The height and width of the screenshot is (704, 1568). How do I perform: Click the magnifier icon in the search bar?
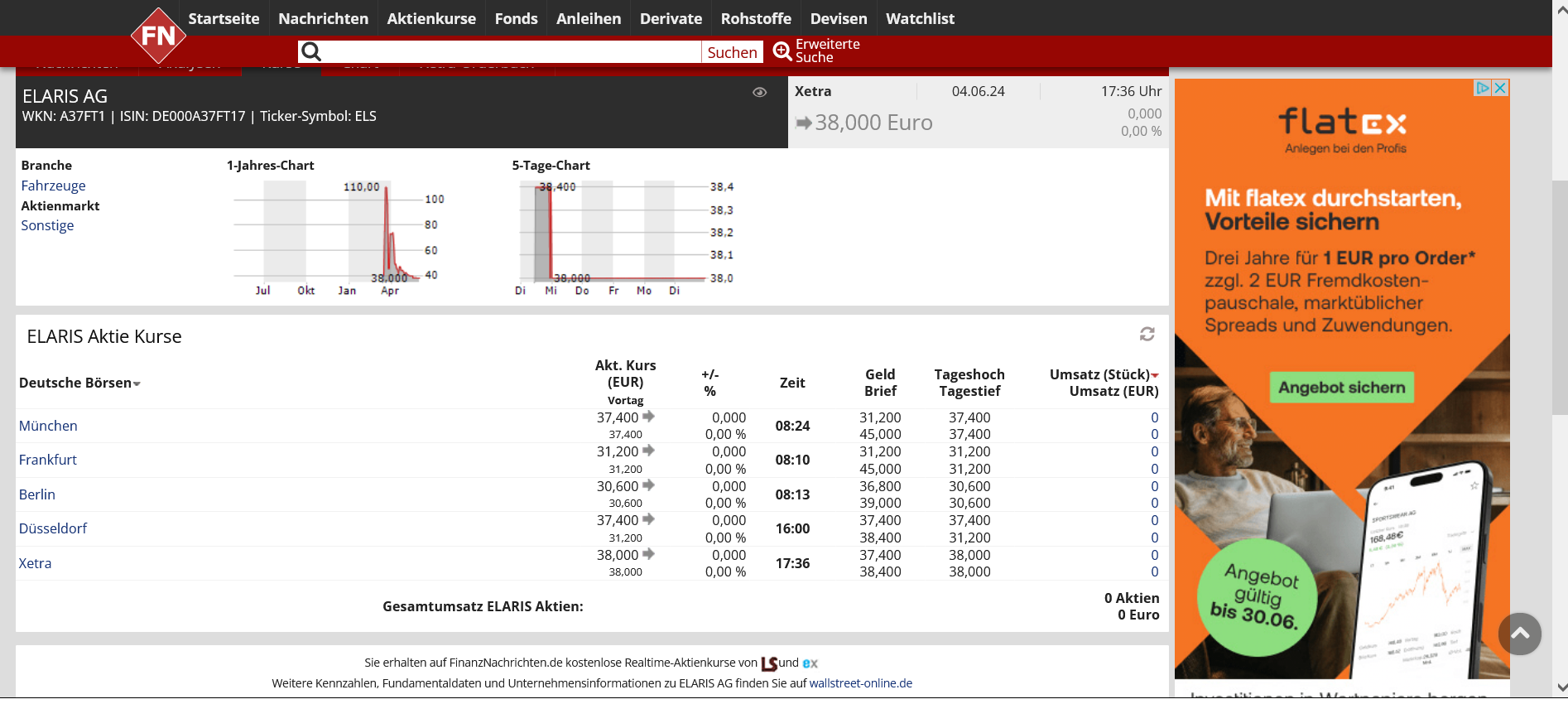point(310,52)
